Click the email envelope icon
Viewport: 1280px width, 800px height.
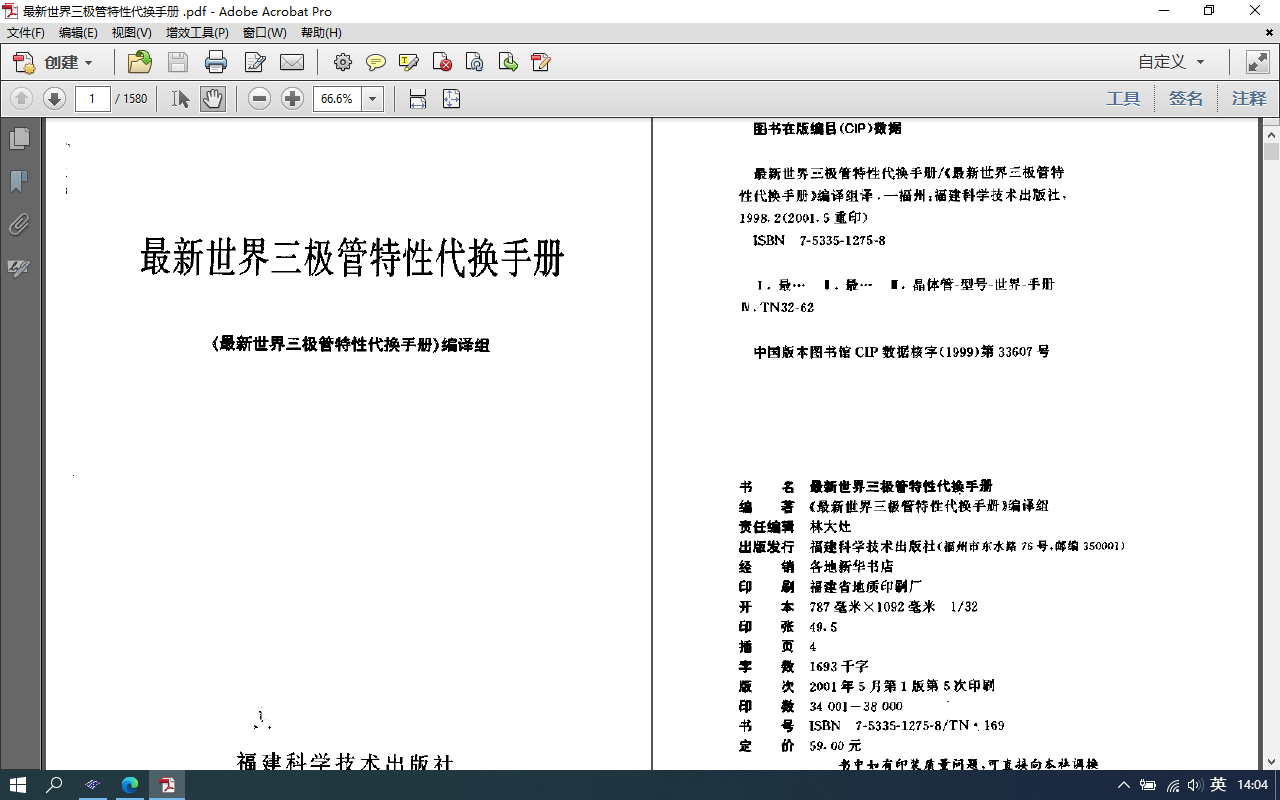(292, 62)
